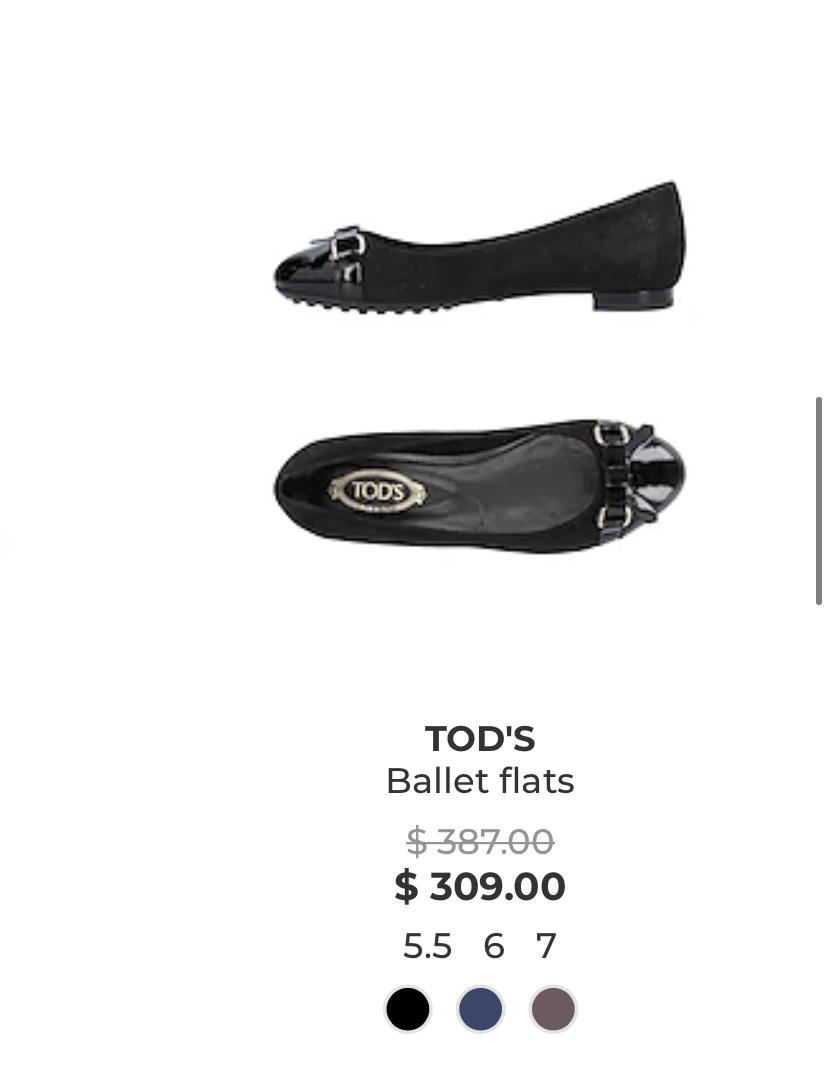The height and width of the screenshot is (1075, 828).
Task: Open the TOD'S brand name link
Action: coord(480,739)
